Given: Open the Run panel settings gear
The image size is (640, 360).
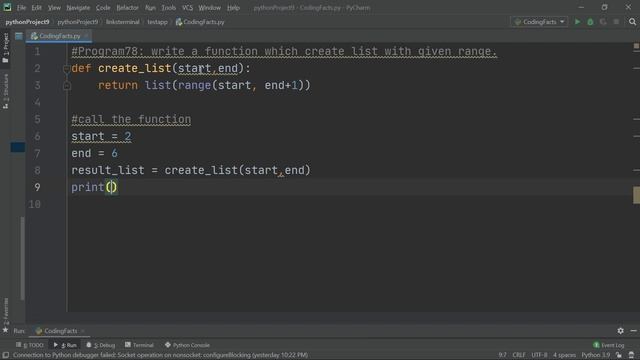Looking at the screenshot, I should [620, 331].
